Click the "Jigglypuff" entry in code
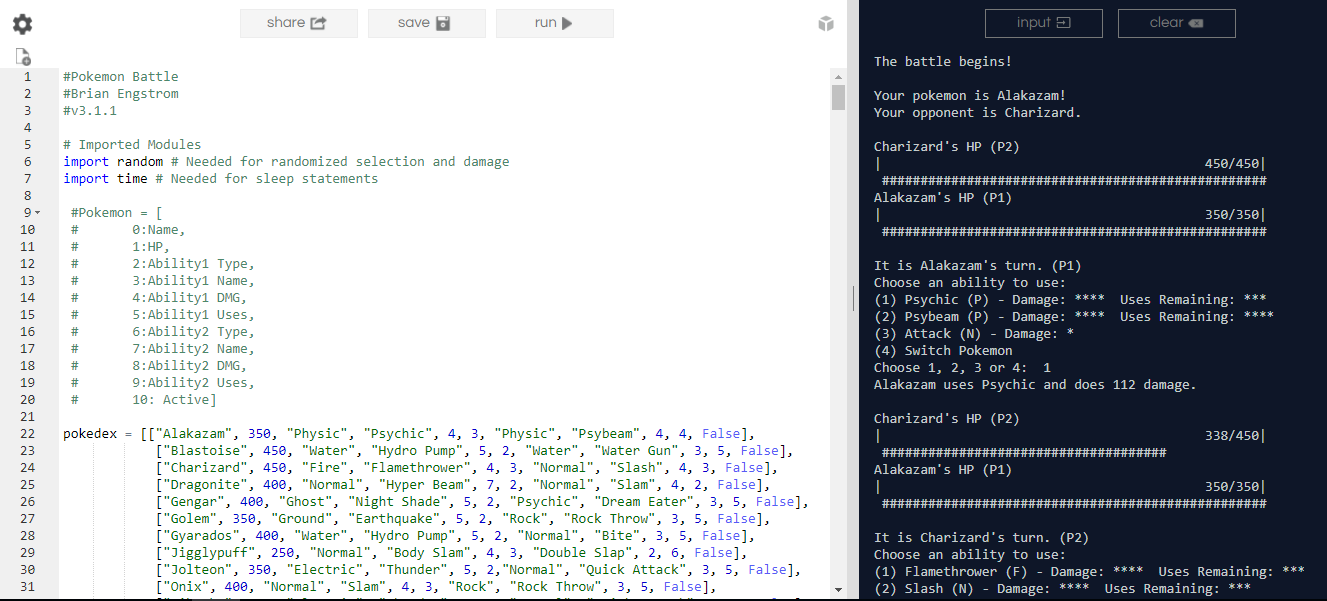The width and height of the screenshot is (1327, 601). pyautogui.click(x=210, y=553)
